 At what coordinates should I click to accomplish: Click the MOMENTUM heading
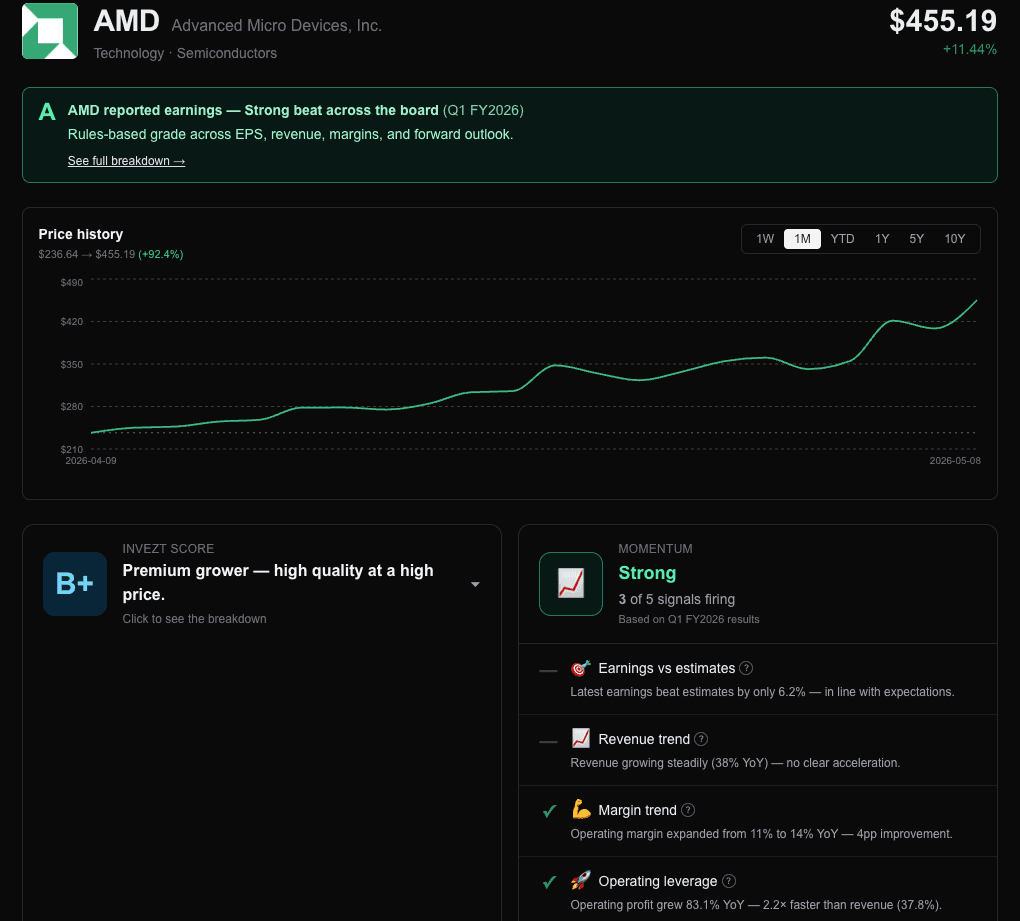pos(655,548)
